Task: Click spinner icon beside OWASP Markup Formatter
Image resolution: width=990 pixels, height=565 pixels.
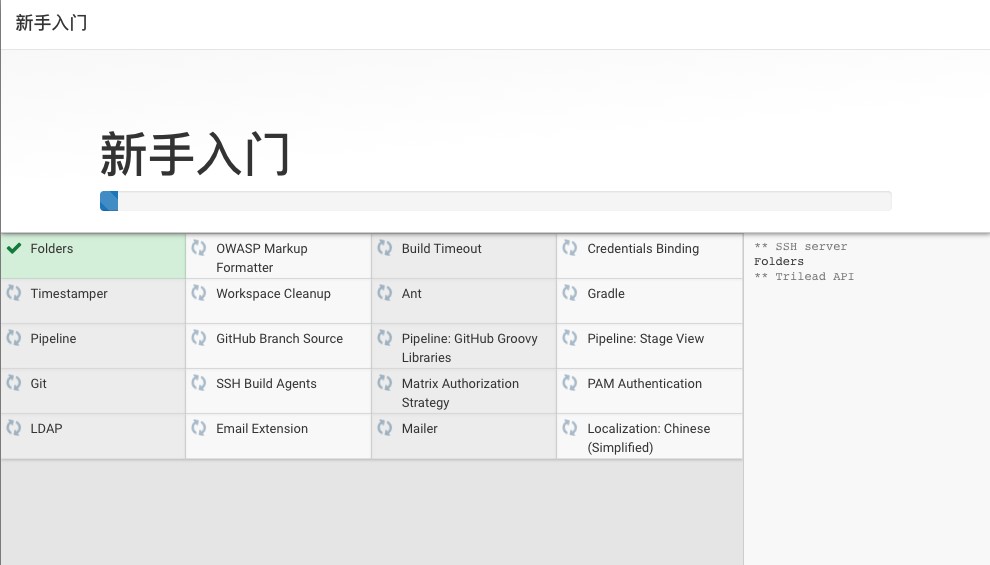Action: tap(199, 248)
